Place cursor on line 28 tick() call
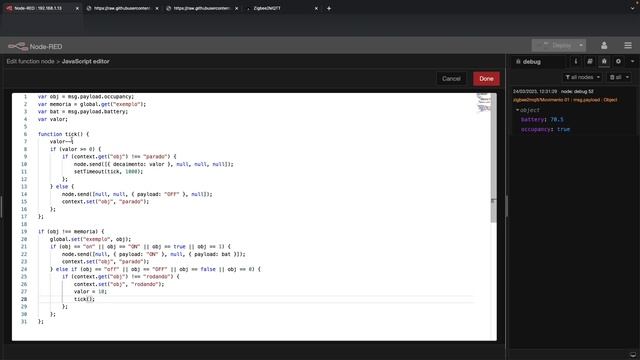Viewport: 640px width, 360px height. click(84, 299)
